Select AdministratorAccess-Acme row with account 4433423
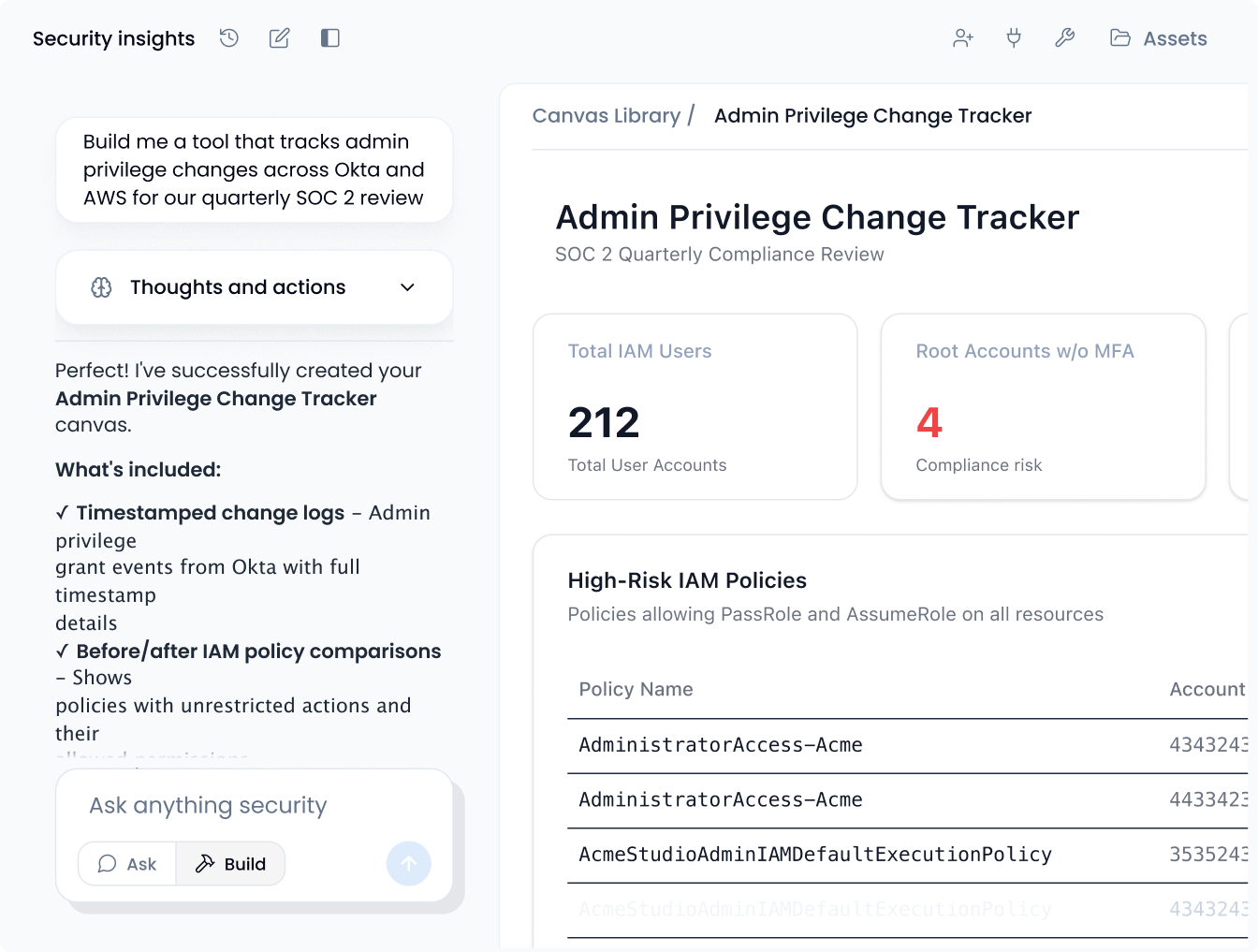This screenshot has width=1258, height=952. click(908, 800)
